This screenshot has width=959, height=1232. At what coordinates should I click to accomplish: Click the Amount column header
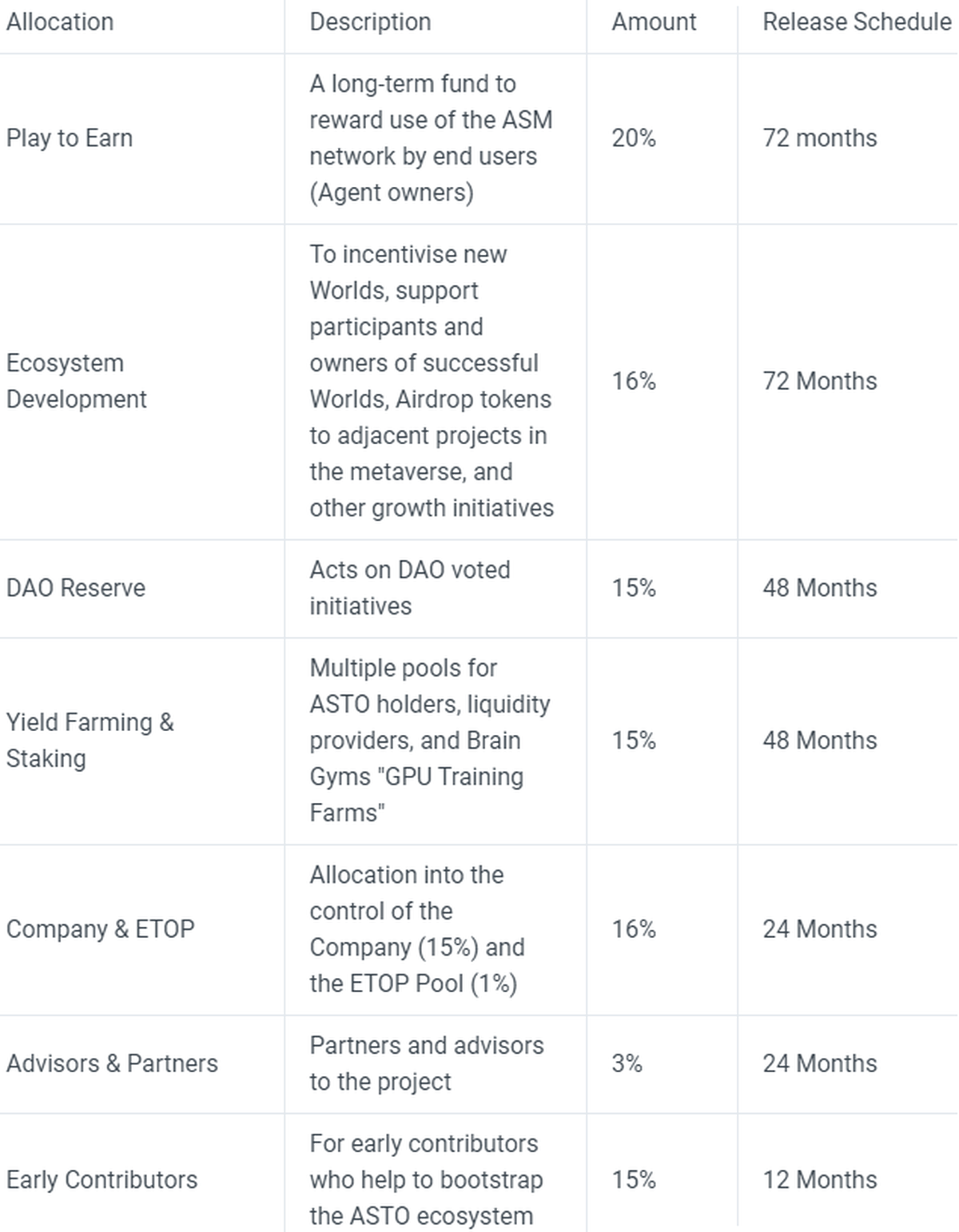pos(654,22)
